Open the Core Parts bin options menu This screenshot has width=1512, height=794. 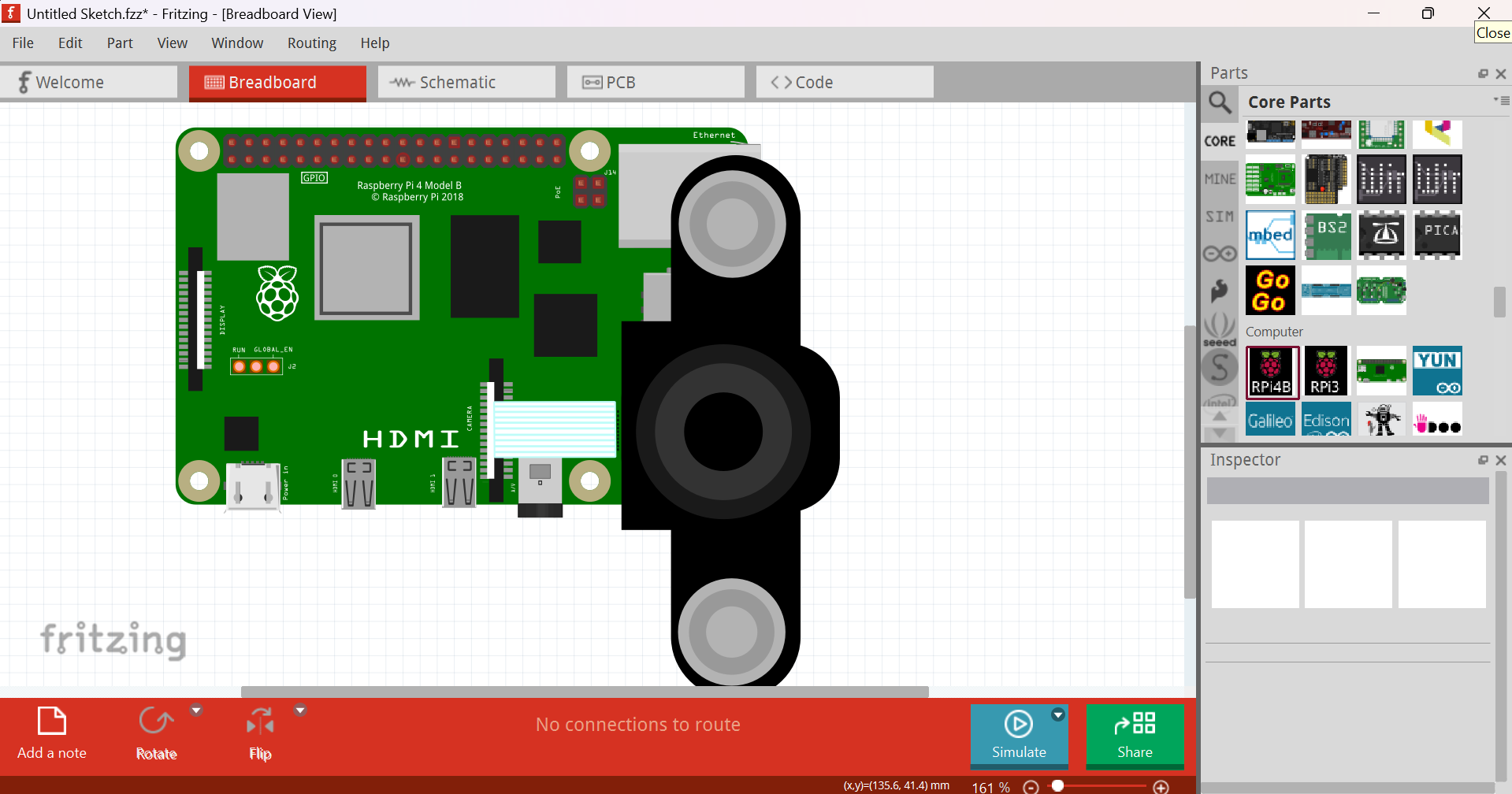[x=1501, y=101]
